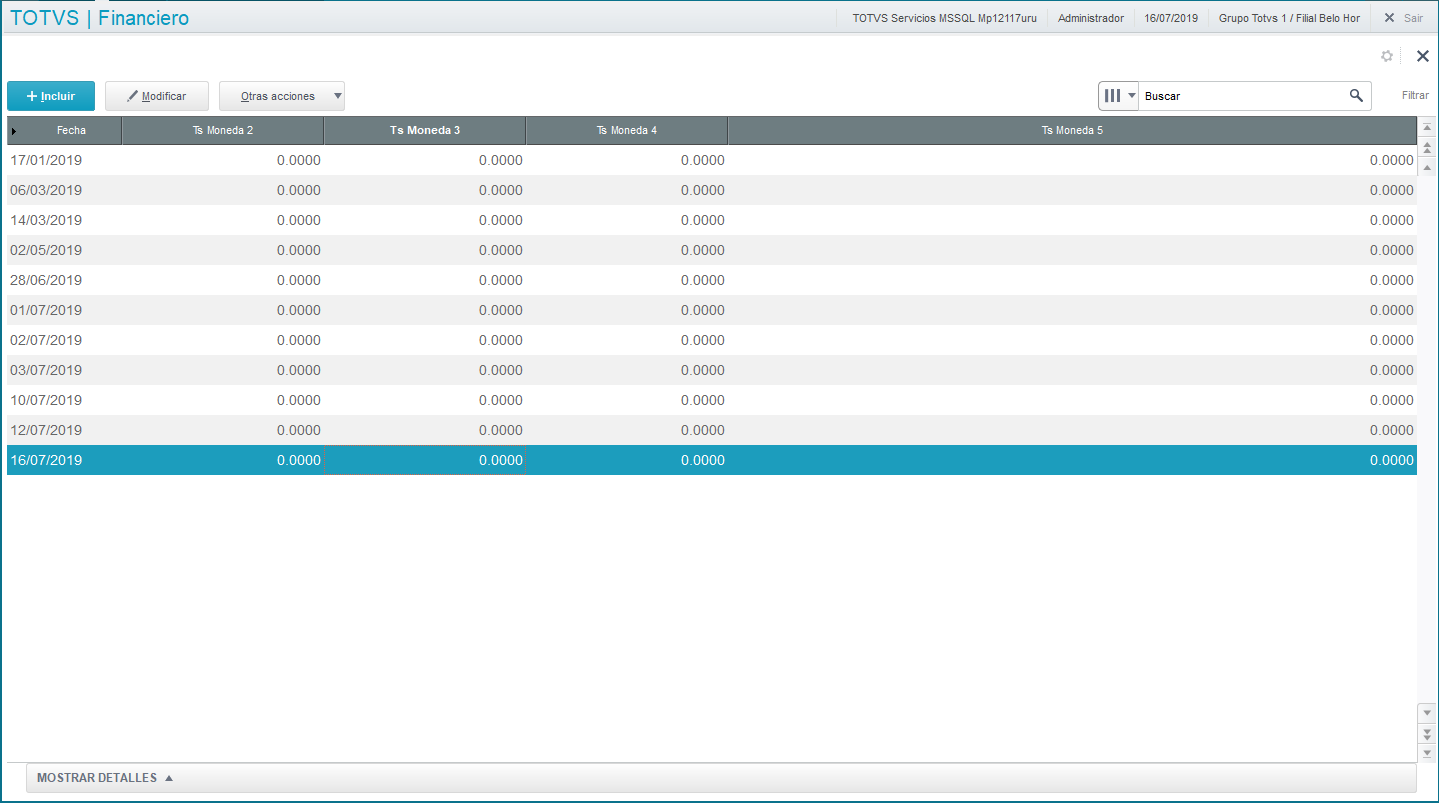Click the Ts Moneda 5 column header
Viewport: 1439px width, 803px height.
point(1072,131)
